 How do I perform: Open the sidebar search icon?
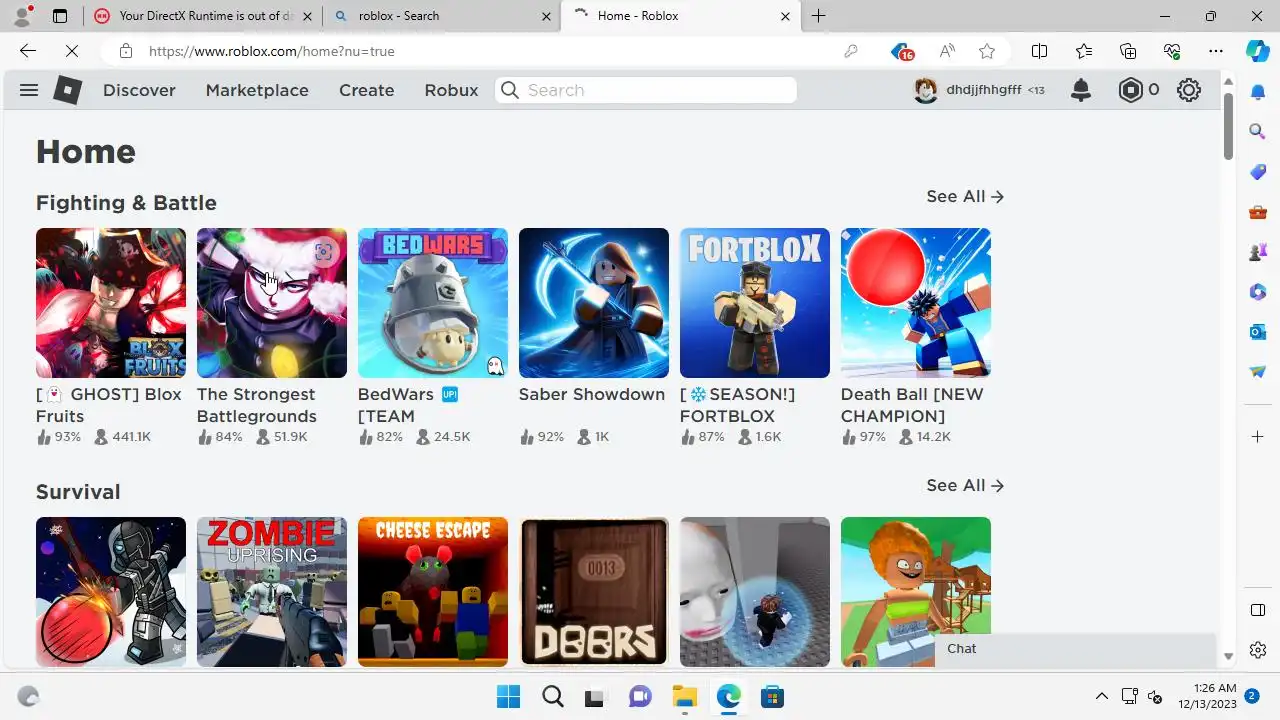[1258, 131]
